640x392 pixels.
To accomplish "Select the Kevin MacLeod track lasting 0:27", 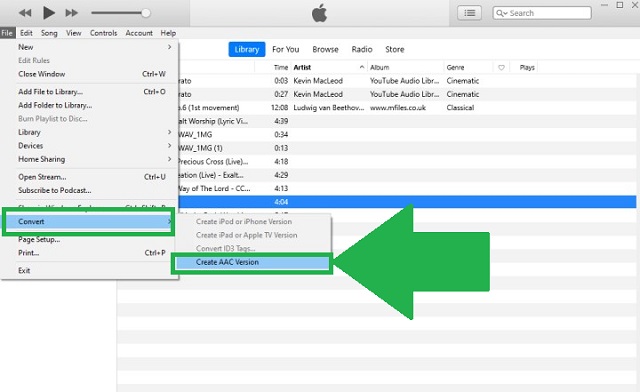I will click(x=407, y=94).
